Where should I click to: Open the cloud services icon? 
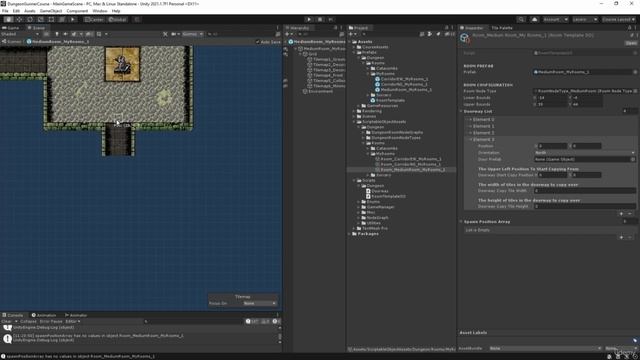(534, 19)
